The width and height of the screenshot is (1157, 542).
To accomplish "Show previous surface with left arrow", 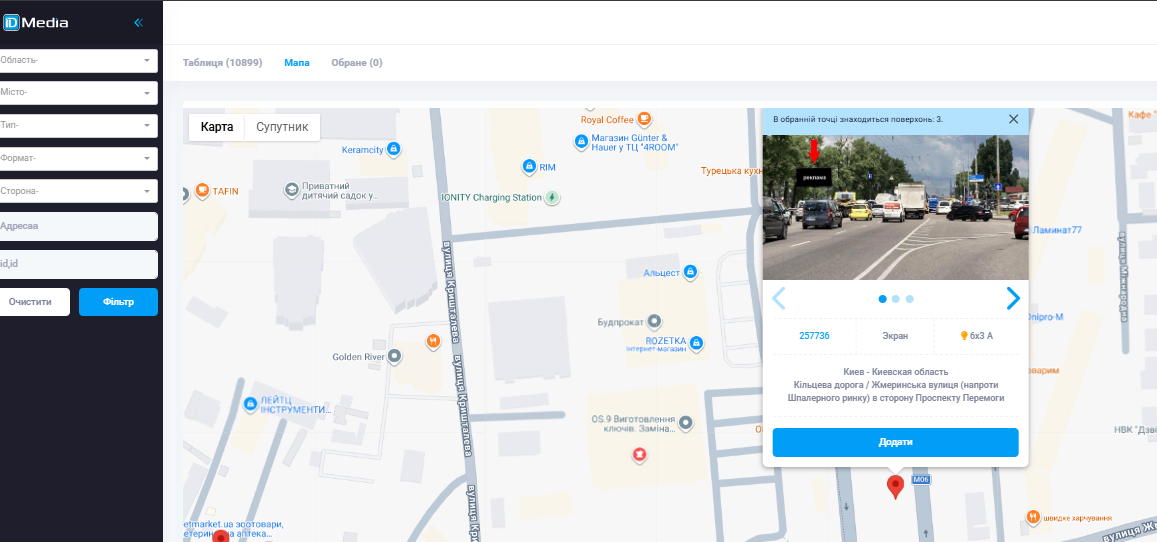I will [778, 299].
